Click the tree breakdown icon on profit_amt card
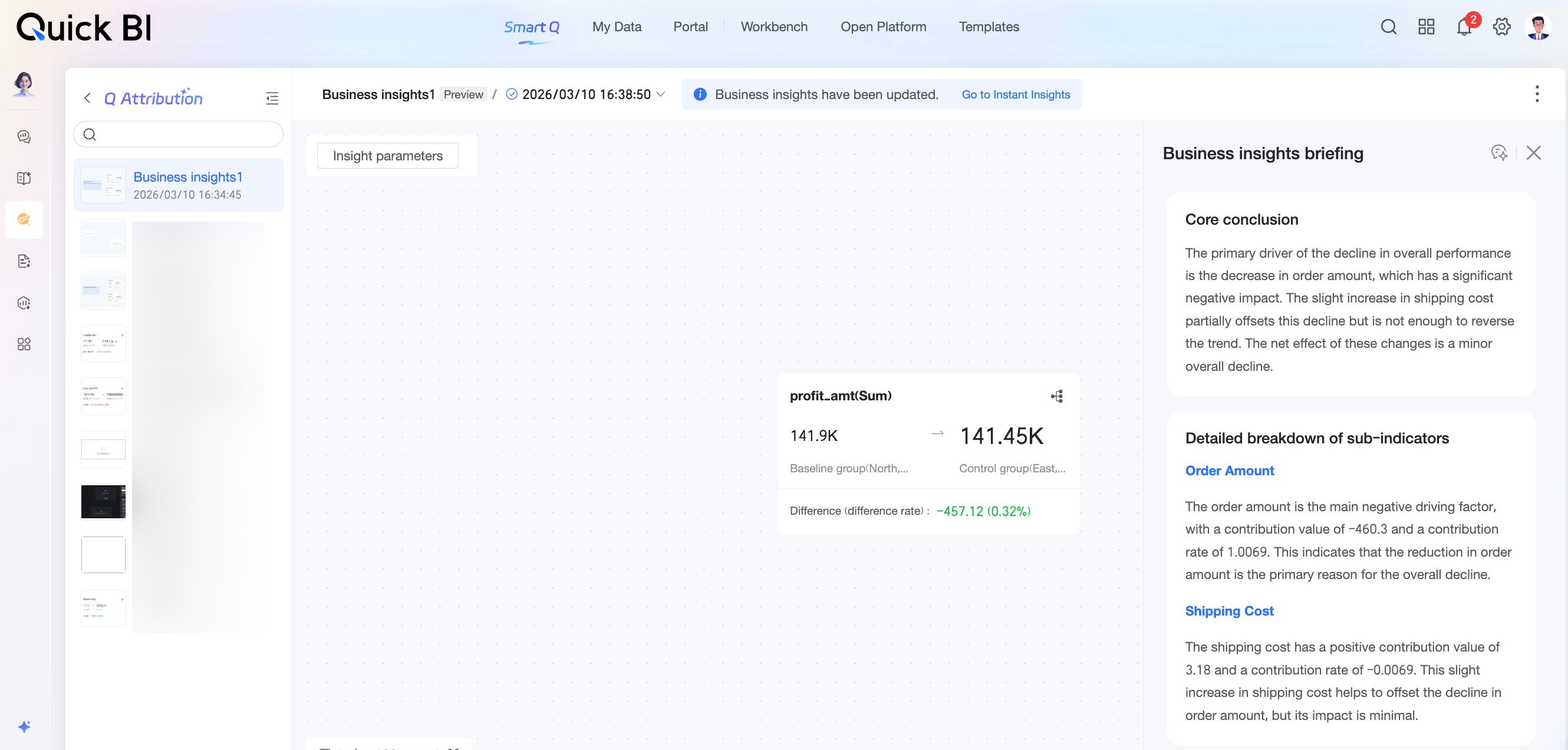Image resolution: width=1568 pixels, height=750 pixels. coord(1057,396)
